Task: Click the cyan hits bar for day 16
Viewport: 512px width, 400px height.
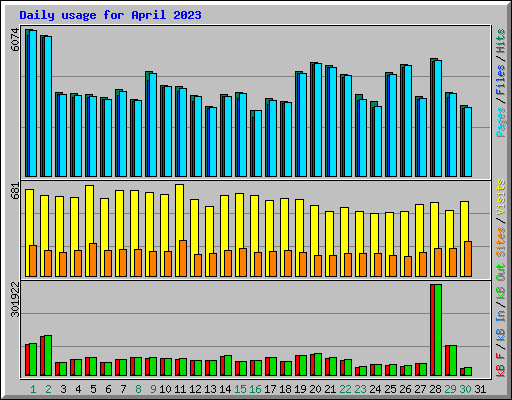Action: [258, 144]
